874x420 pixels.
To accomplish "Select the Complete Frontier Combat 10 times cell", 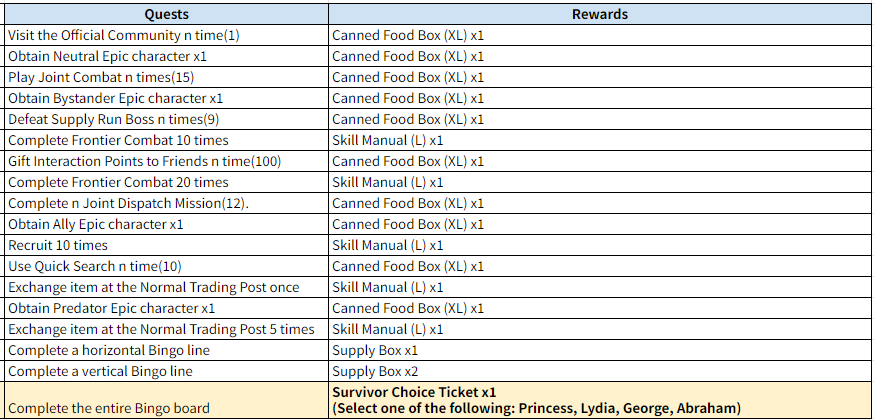I will [118, 140].
